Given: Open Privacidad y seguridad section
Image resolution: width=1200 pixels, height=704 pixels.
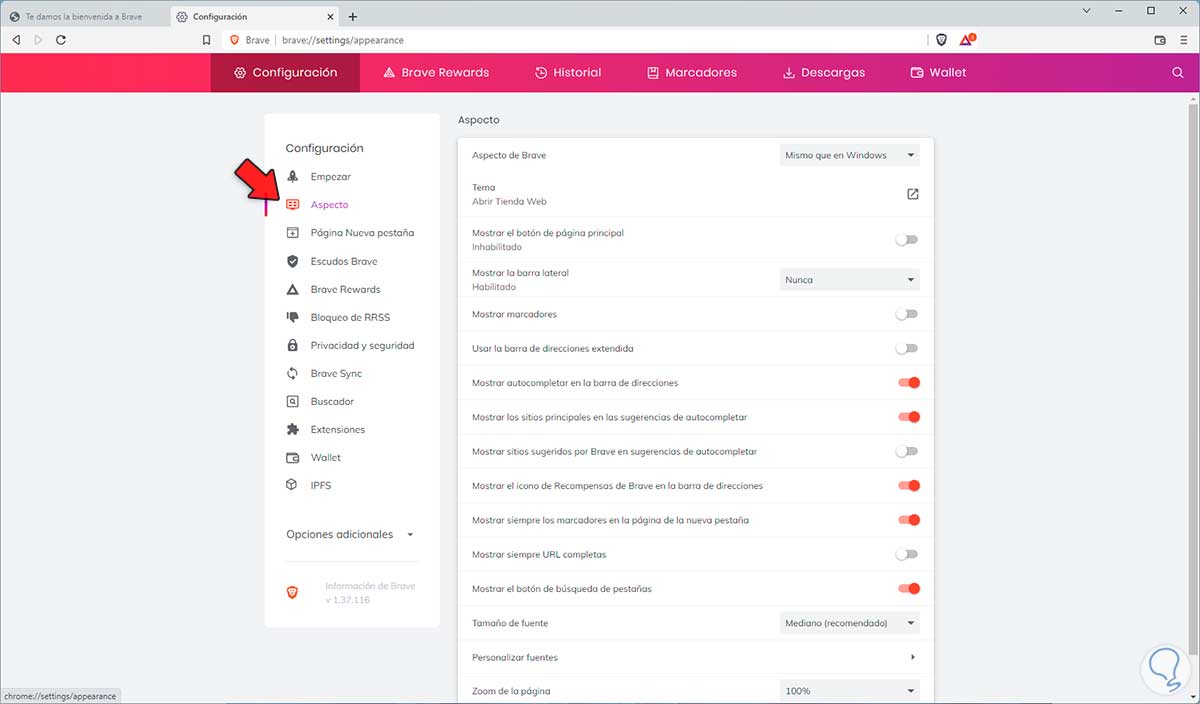Looking at the screenshot, I should tap(362, 345).
